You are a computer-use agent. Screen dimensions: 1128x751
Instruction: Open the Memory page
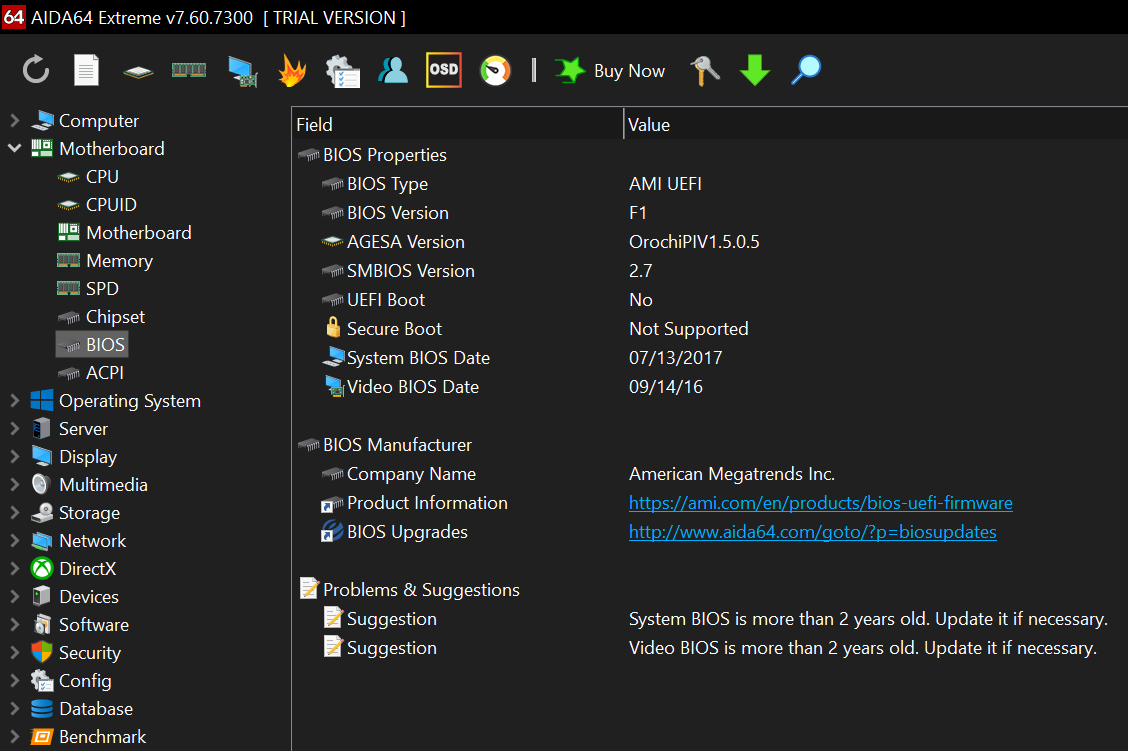[119, 260]
